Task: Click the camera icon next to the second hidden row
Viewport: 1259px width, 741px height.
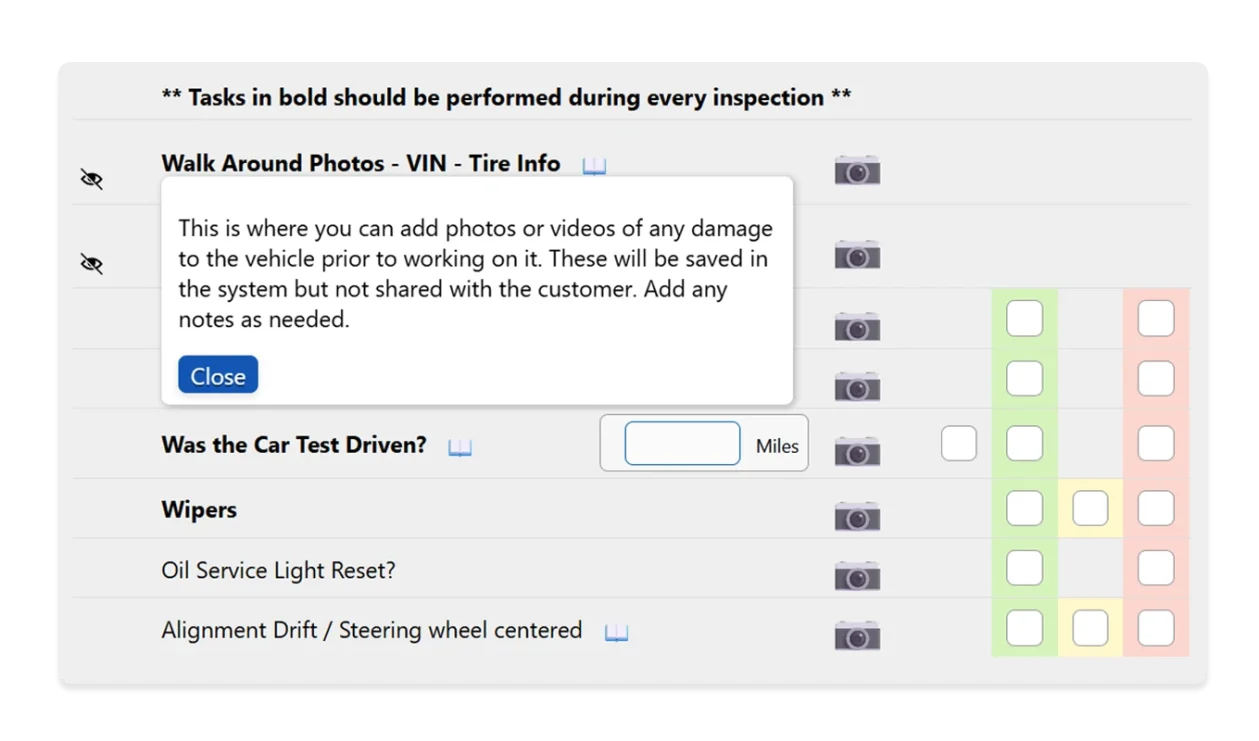Action: tap(856, 255)
